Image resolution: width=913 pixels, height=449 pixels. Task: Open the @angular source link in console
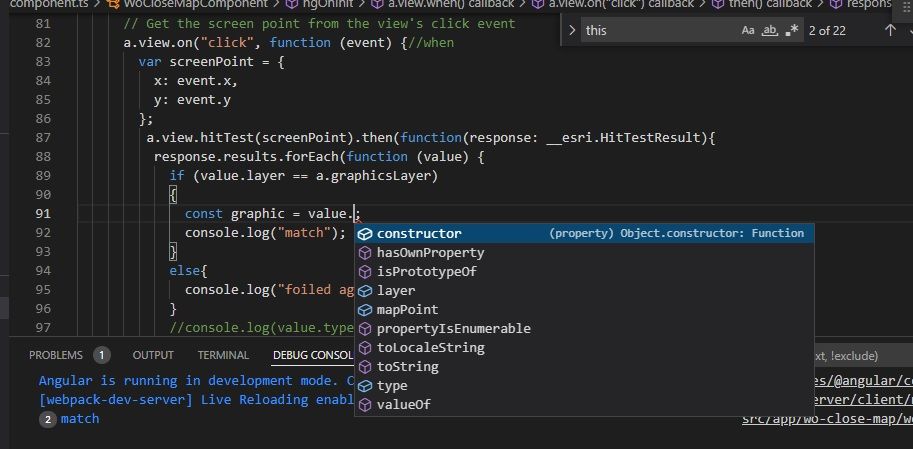863,381
